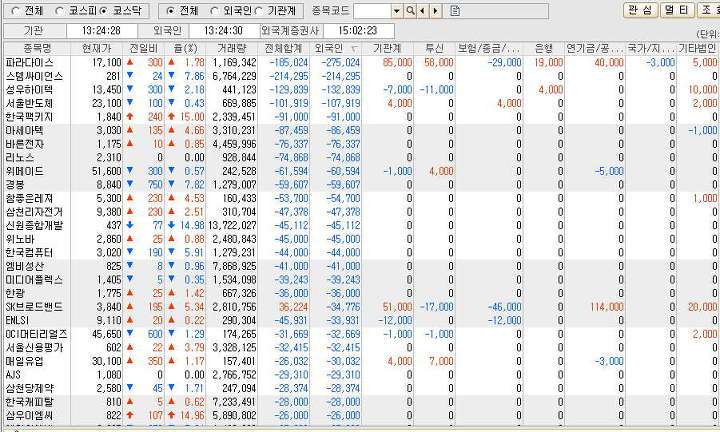Screen dimensions: 720x432
Task: Click the sort indicator in 외국인 column header
Action: pos(354,49)
